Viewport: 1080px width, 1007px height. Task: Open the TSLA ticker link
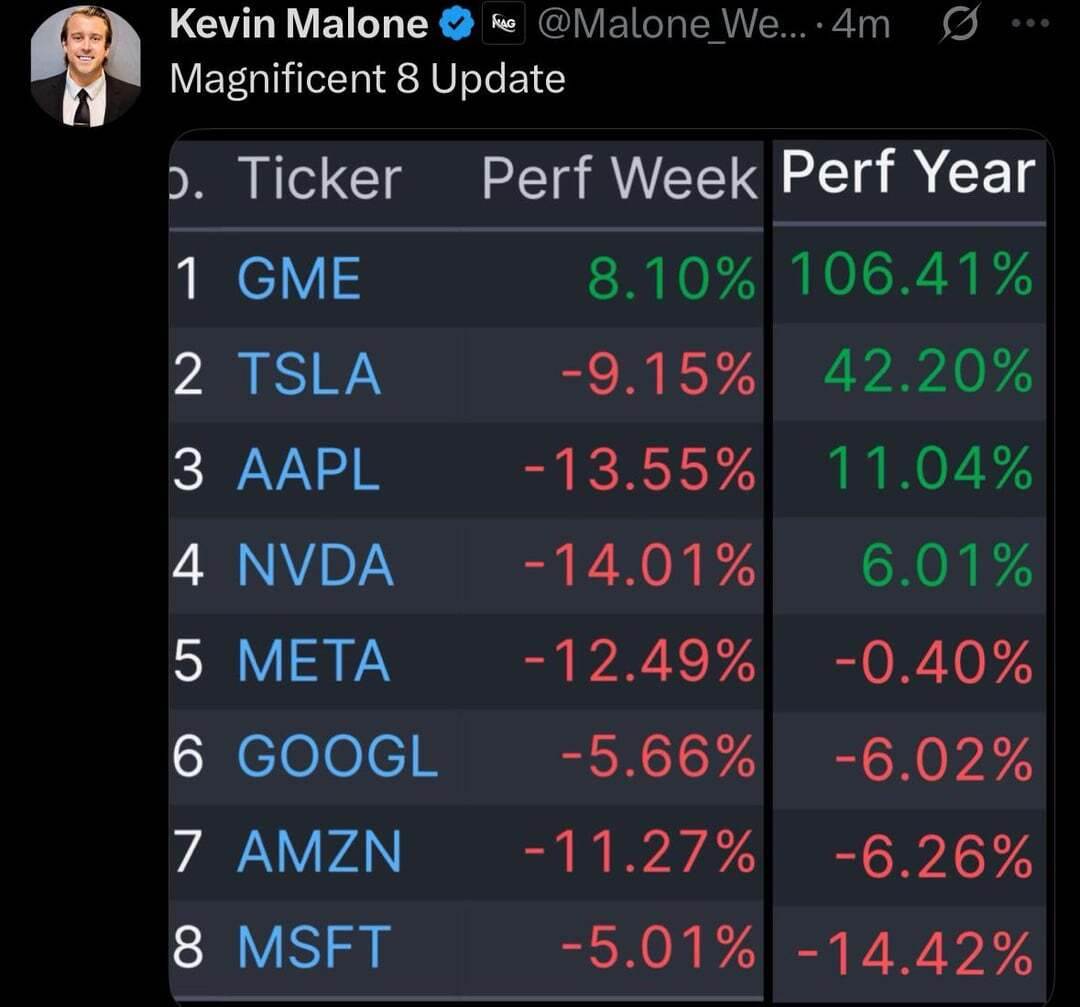[x=308, y=374]
